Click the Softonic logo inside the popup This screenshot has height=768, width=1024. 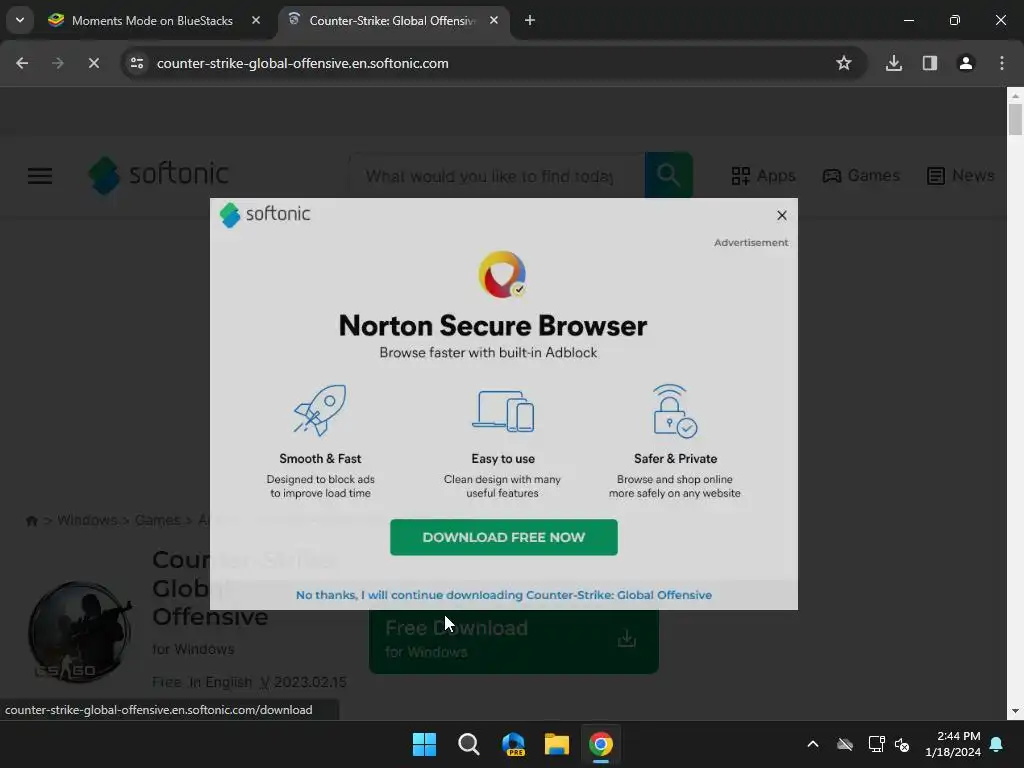click(x=264, y=214)
